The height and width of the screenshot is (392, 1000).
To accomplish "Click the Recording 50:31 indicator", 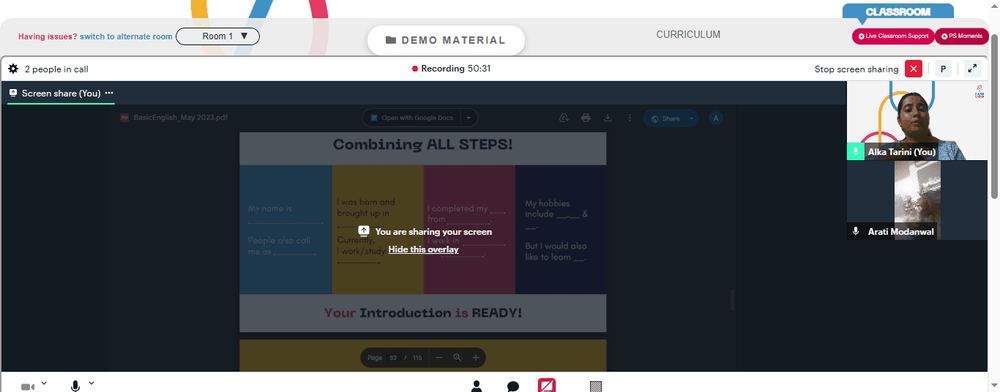I will point(452,68).
